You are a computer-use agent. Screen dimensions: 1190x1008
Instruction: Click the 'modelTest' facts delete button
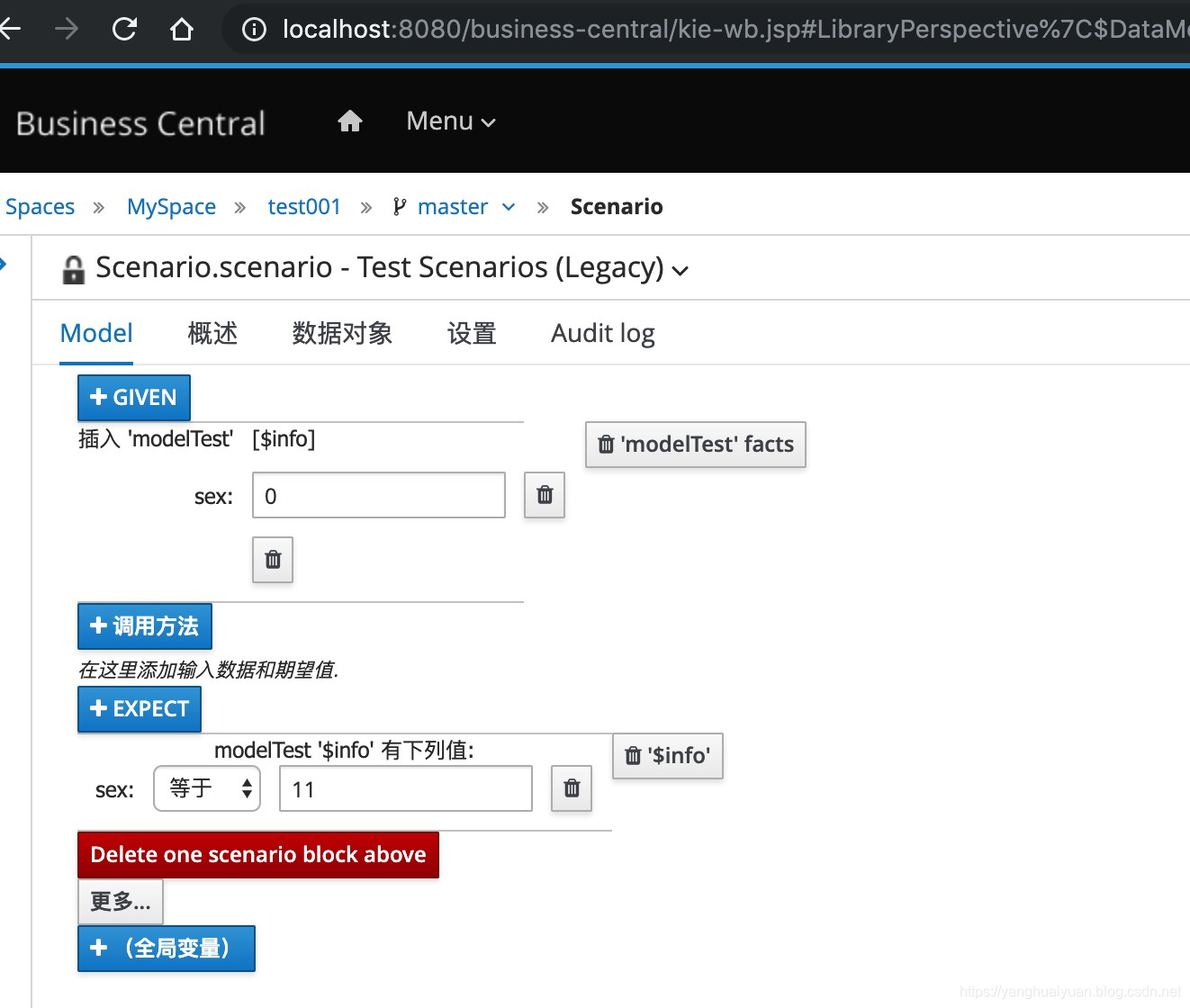[x=696, y=445]
